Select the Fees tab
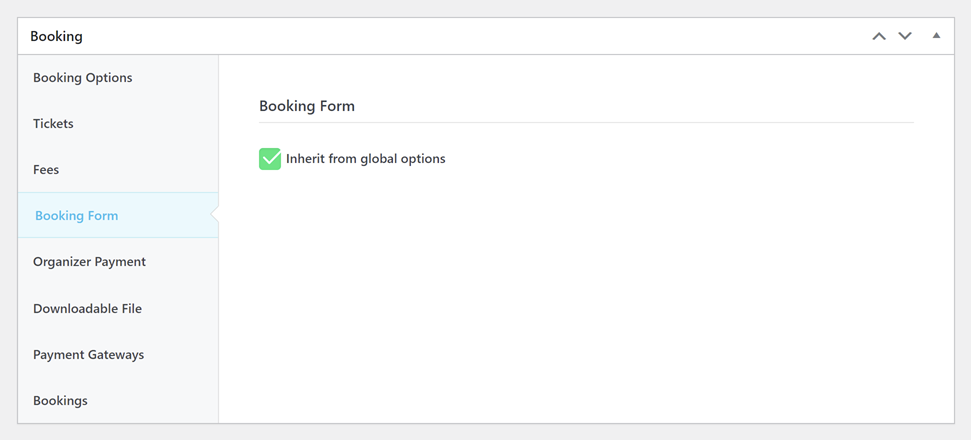The image size is (971, 440). [46, 170]
